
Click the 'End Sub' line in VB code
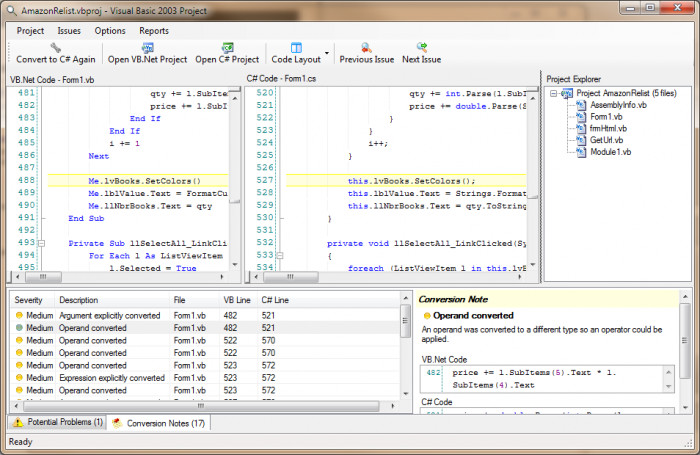86,218
